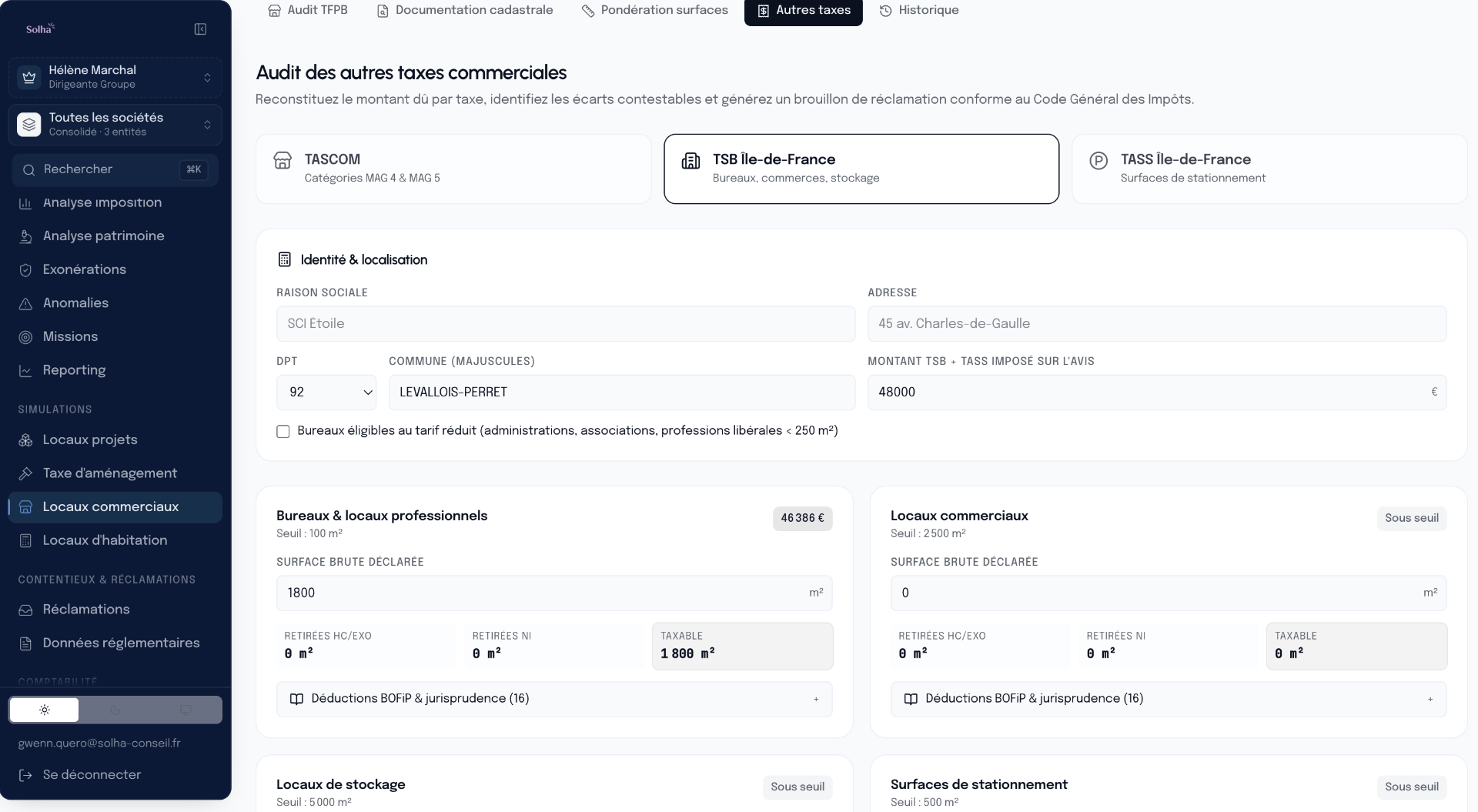Viewport: 1478px width, 812px height.
Task: Open Locaux d'habitation building item
Action: tap(115, 540)
